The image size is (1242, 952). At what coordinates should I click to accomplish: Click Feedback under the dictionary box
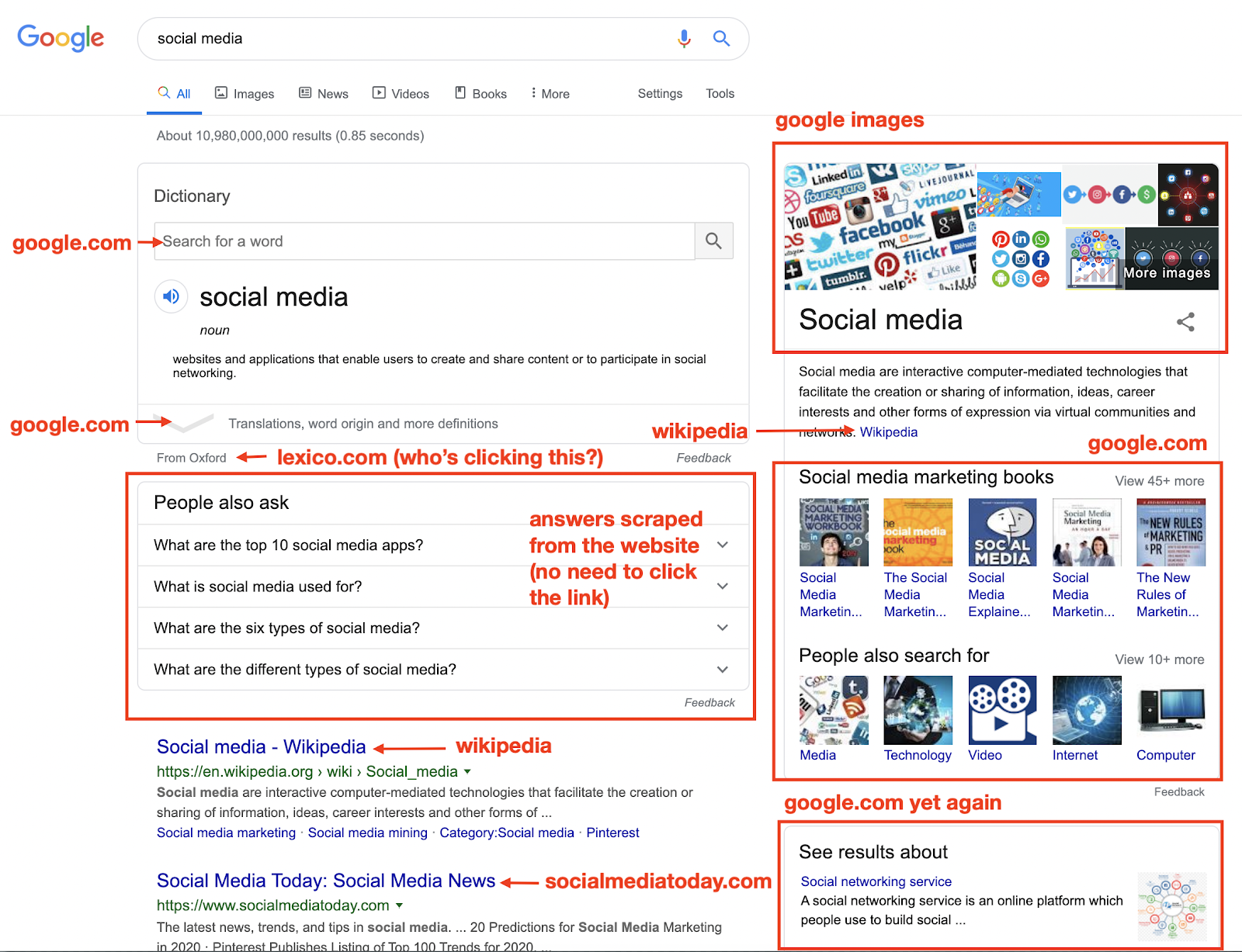[x=703, y=458]
